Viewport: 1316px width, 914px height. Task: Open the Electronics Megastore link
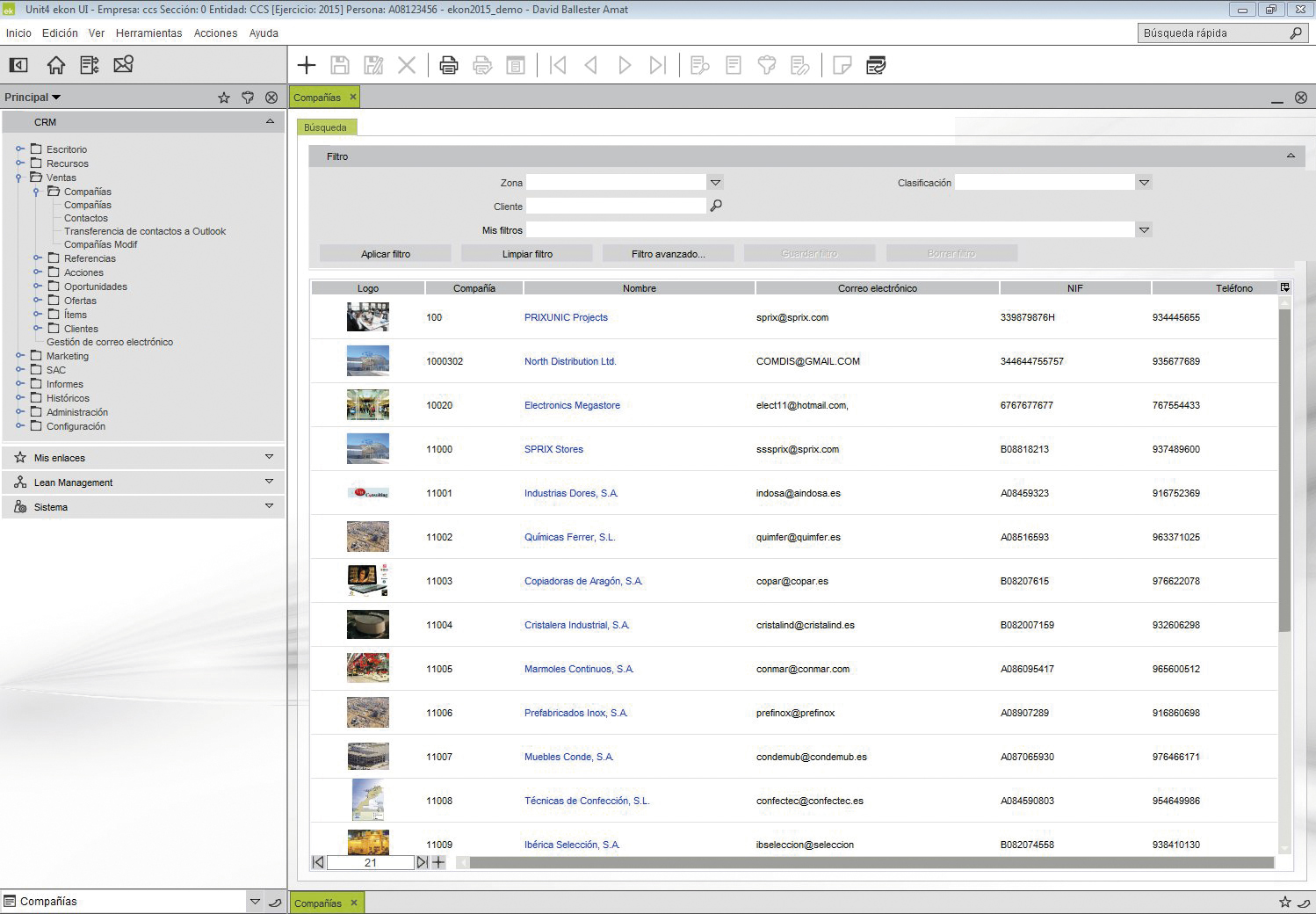point(572,405)
